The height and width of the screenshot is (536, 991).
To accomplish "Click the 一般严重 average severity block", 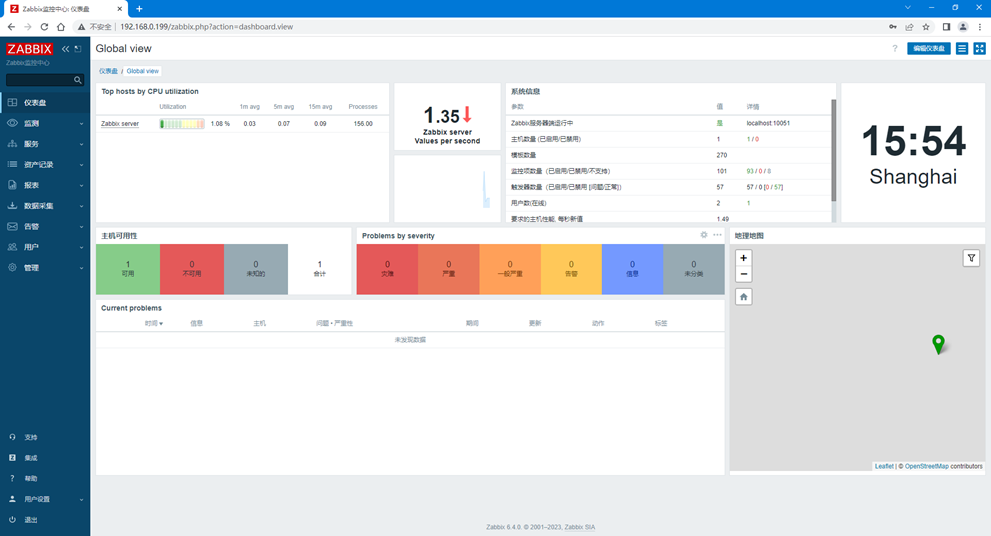I will click(x=510, y=269).
